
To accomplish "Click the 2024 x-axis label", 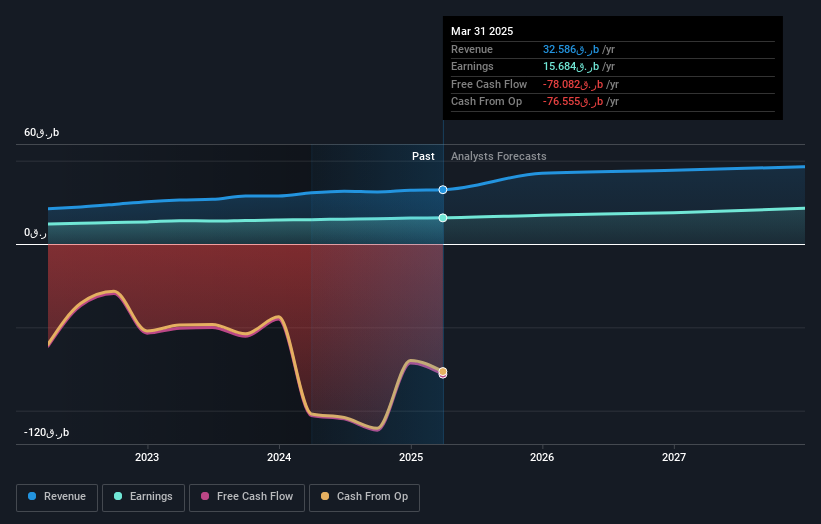I will point(279,457).
